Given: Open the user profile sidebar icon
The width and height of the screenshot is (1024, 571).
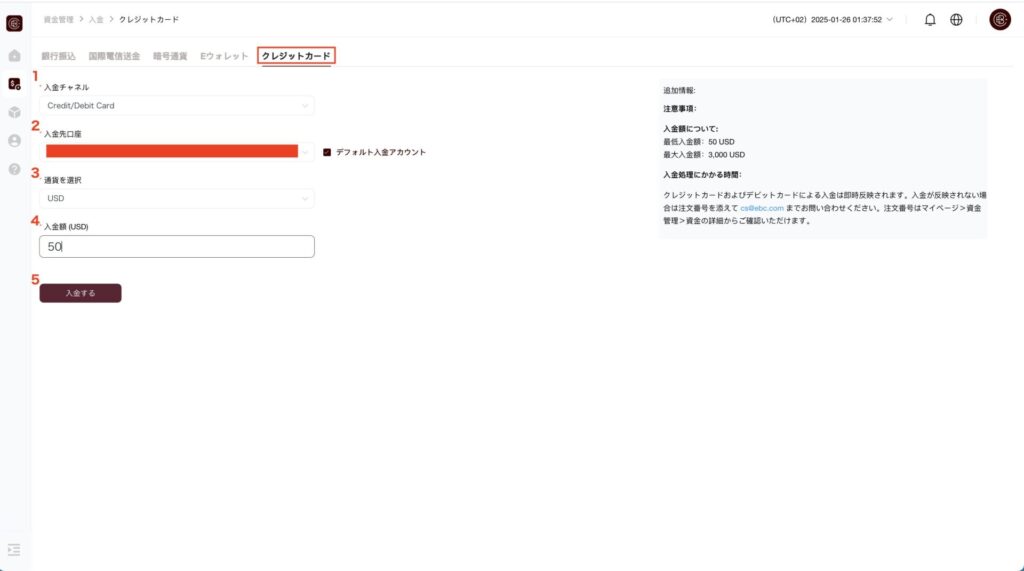Looking at the screenshot, I should point(14,140).
